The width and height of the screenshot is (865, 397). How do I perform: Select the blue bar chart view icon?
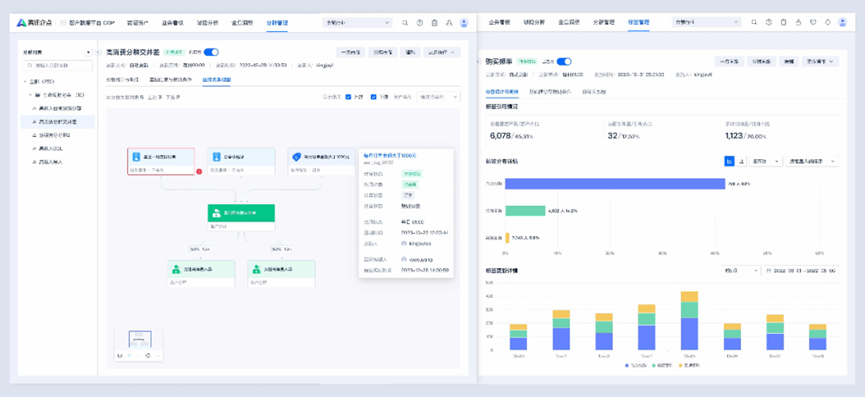[730, 161]
